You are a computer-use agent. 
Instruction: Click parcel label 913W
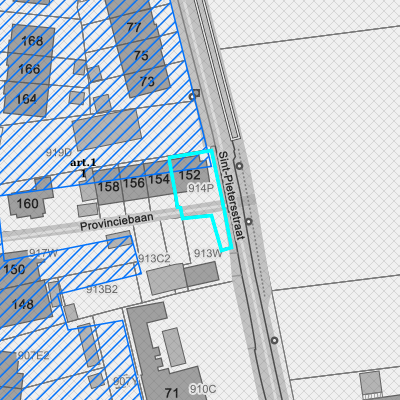coord(208,254)
